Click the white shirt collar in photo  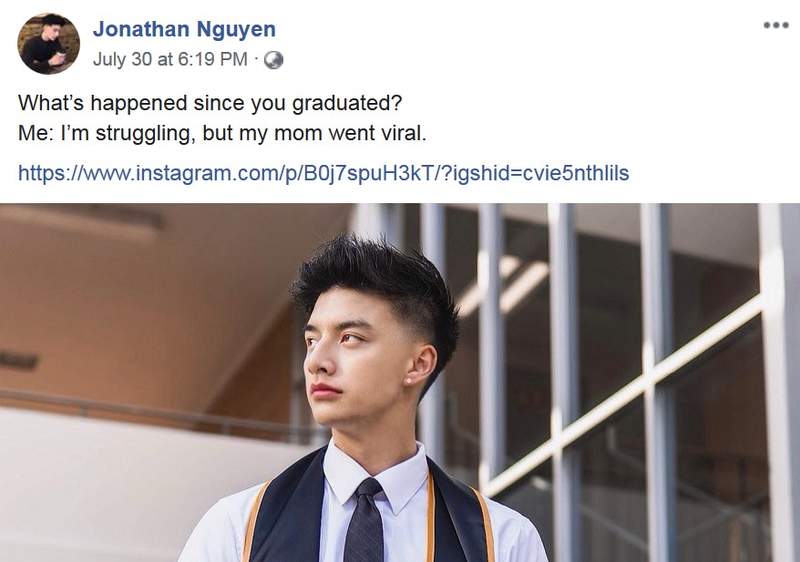click(x=400, y=482)
